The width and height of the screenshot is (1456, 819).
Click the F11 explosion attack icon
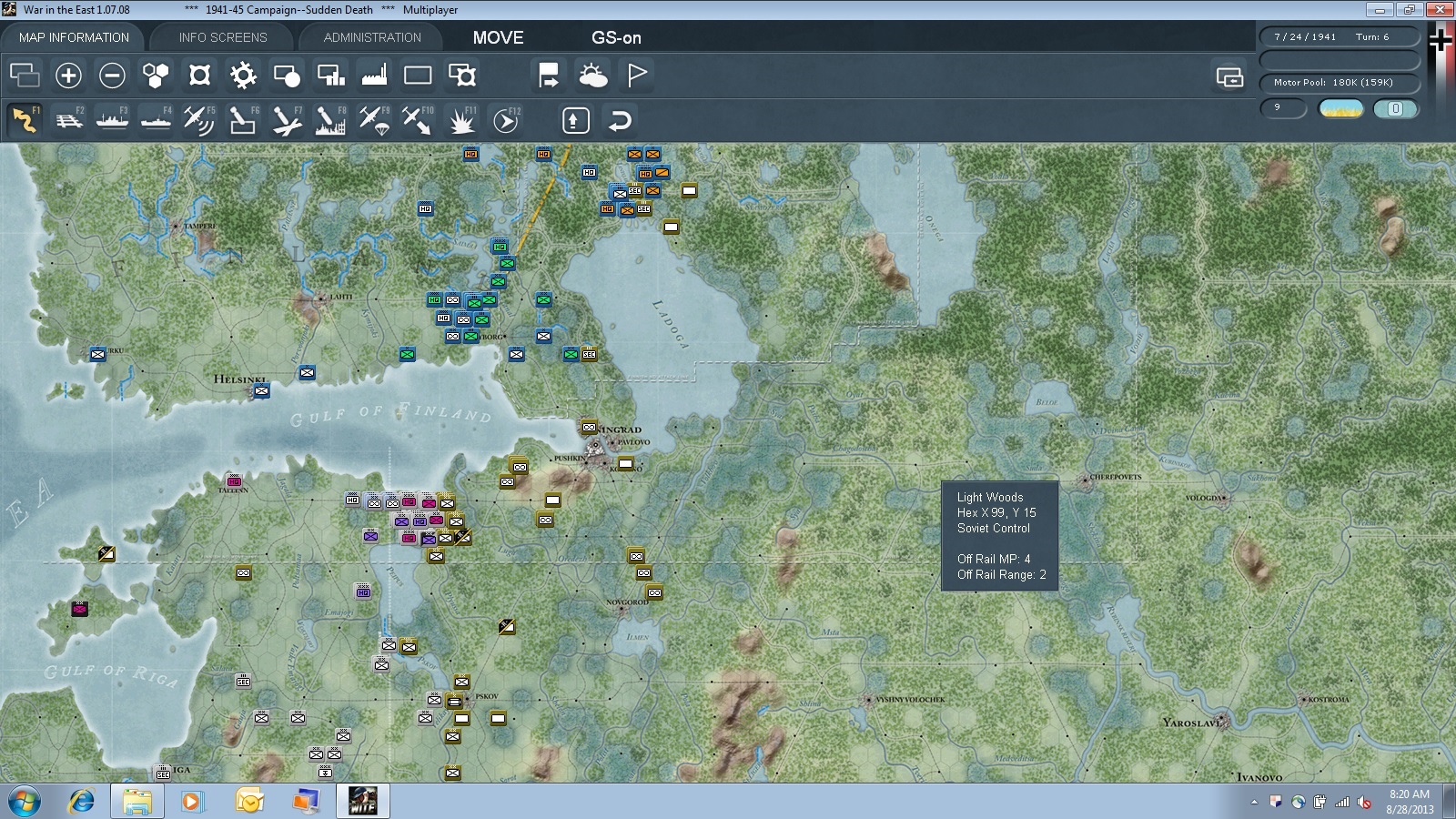[461, 120]
